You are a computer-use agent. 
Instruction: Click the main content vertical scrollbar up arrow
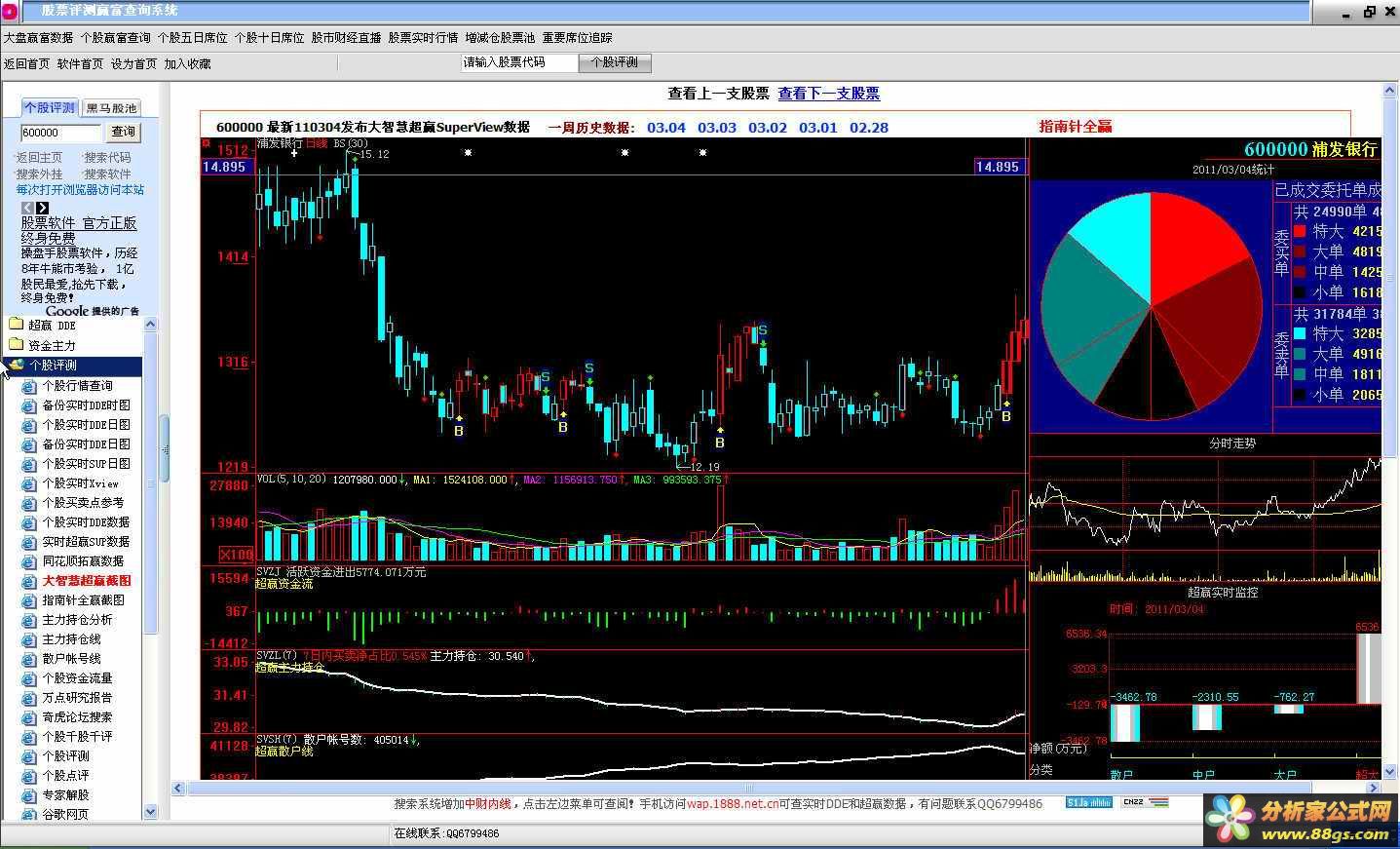pyautogui.click(x=1391, y=91)
